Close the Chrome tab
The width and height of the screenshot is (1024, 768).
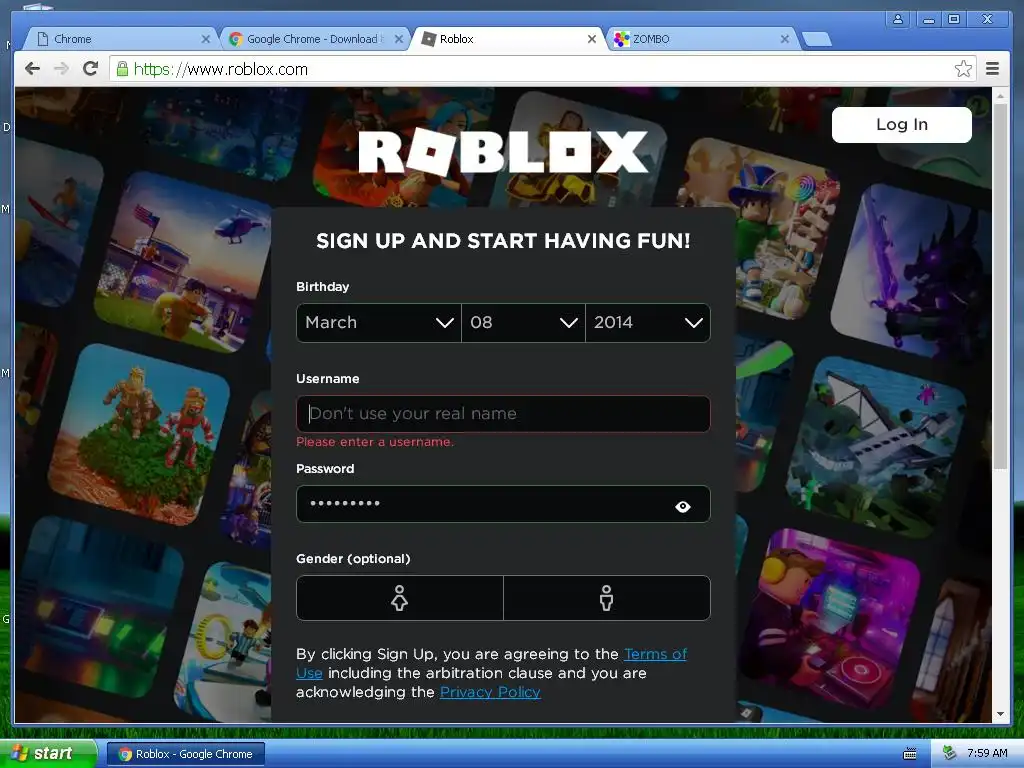coord(206,39)
